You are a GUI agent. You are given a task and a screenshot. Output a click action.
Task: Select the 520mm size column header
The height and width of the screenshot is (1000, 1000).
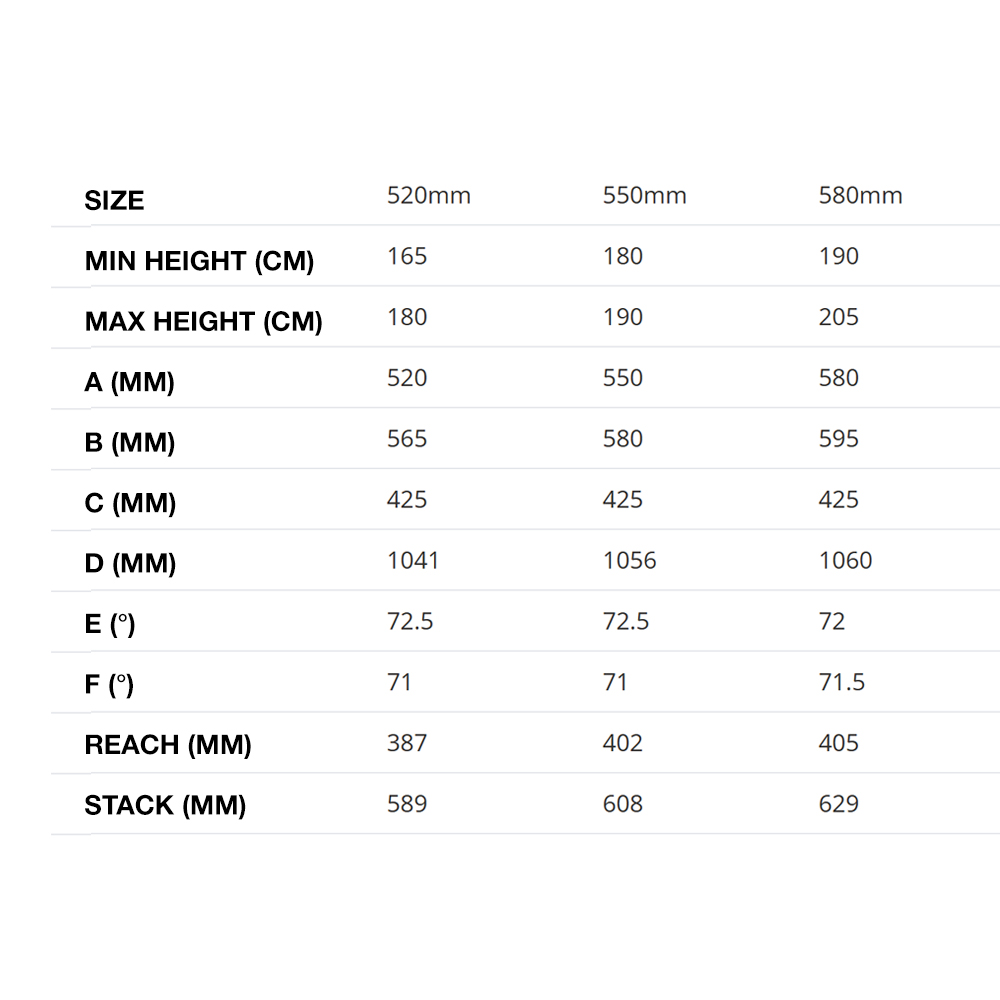[x=428, y=196]
